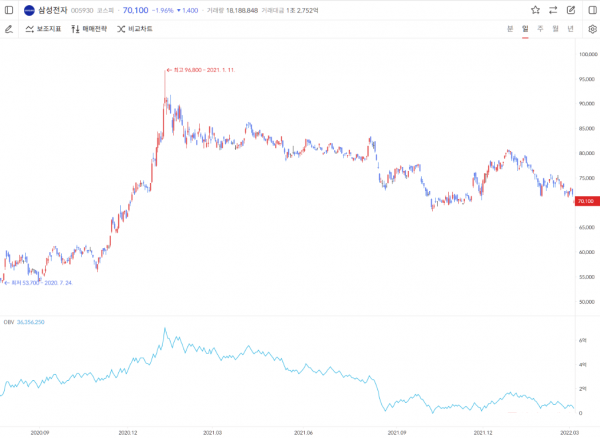Click the 코스피 market label
The image size is (600, 438).
[x=105, y=11]
